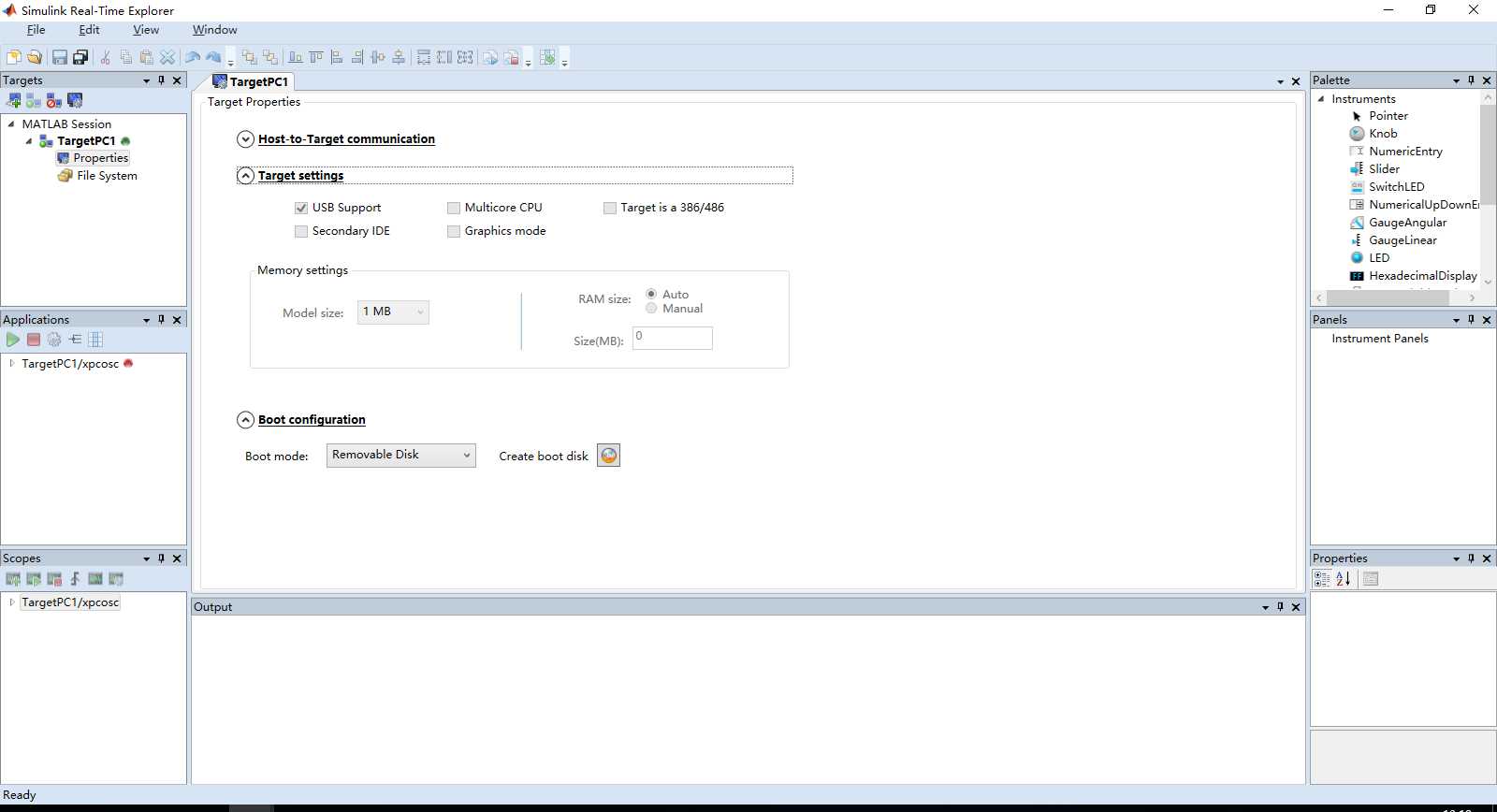
Task: Expand the Host-to-Target communication section chevron
Action: [x=245, y=139]
